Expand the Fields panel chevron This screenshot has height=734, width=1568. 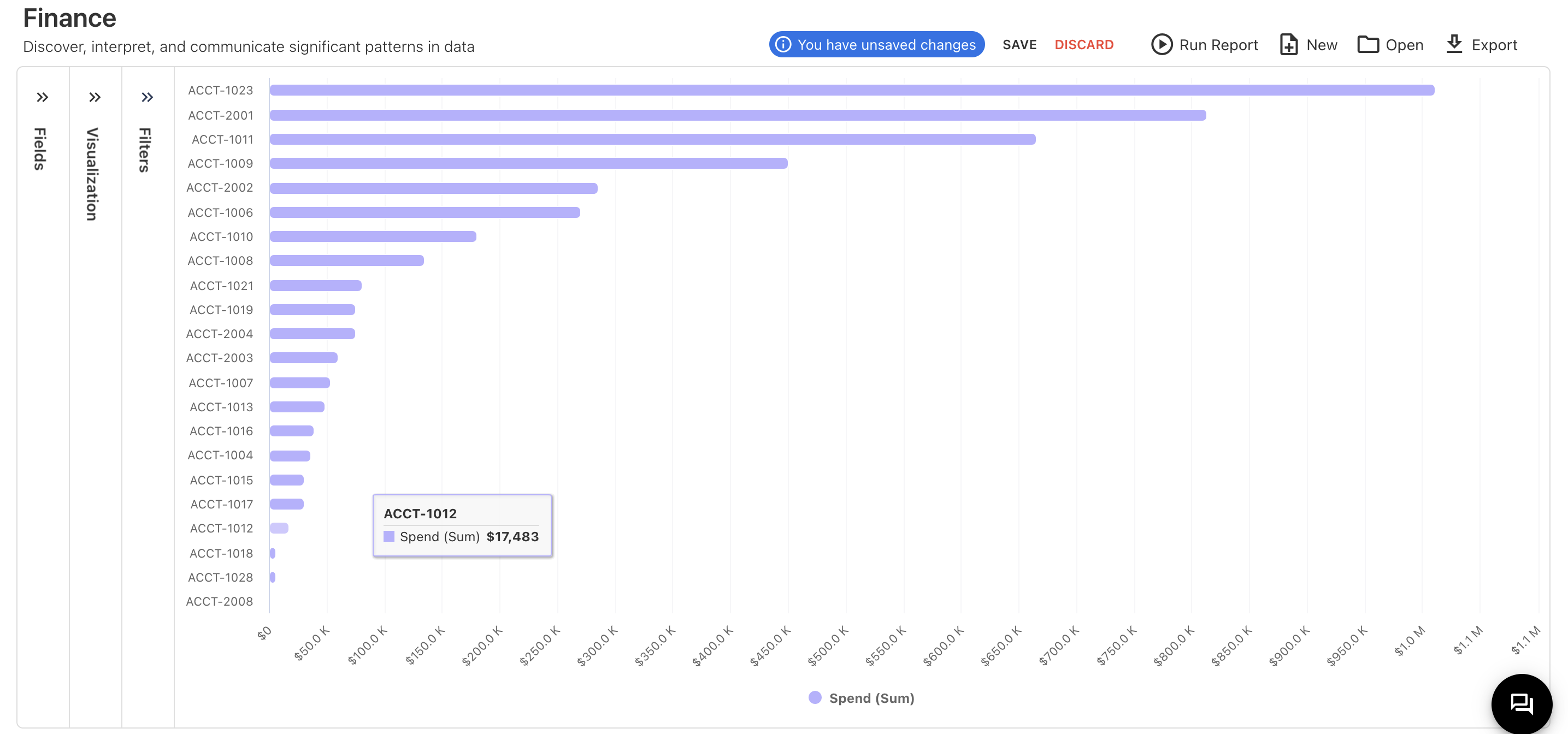[x=42, y=97]
